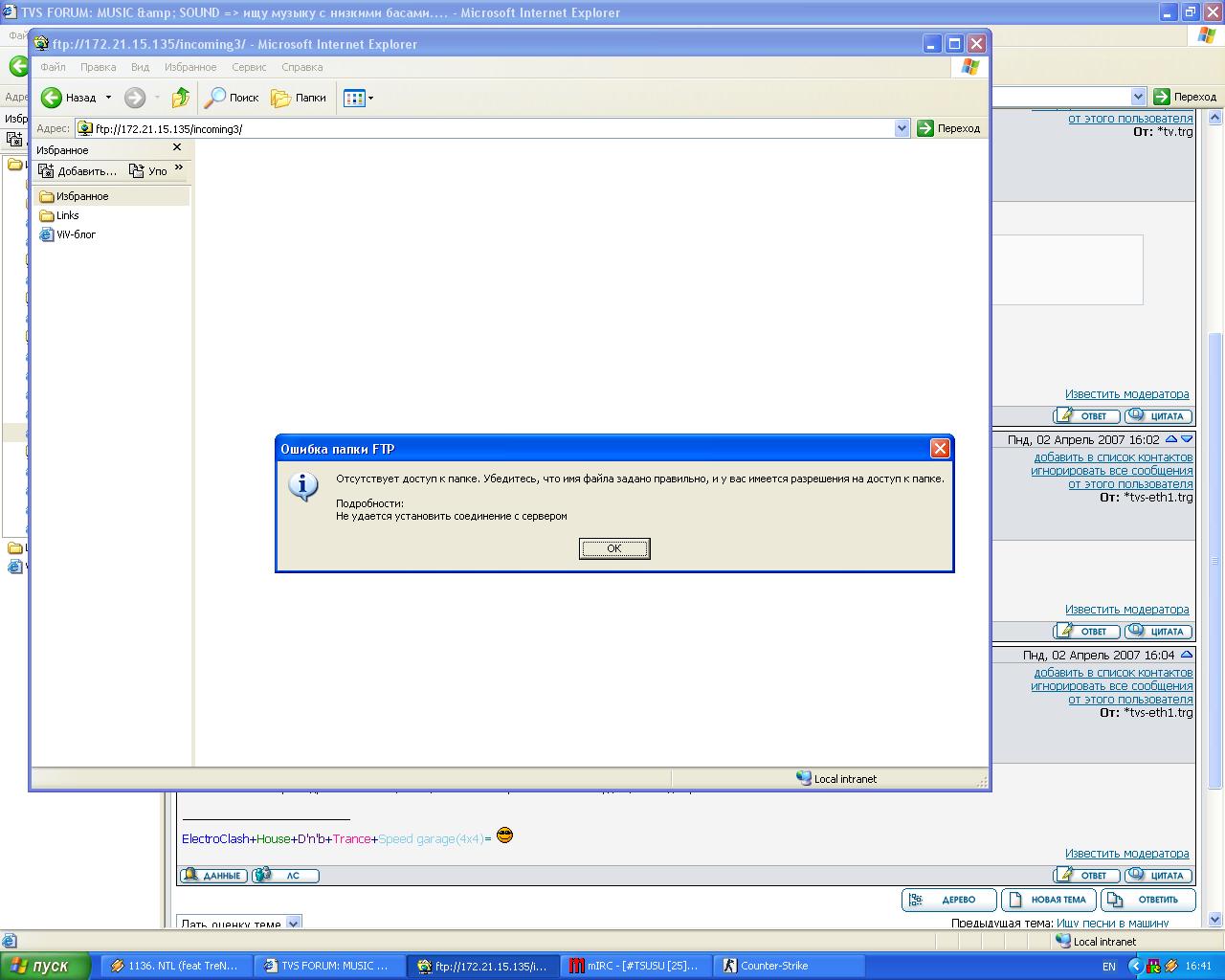Click in the FTP address field
This screenshot has width=1225, height=980.
(479, 128)
